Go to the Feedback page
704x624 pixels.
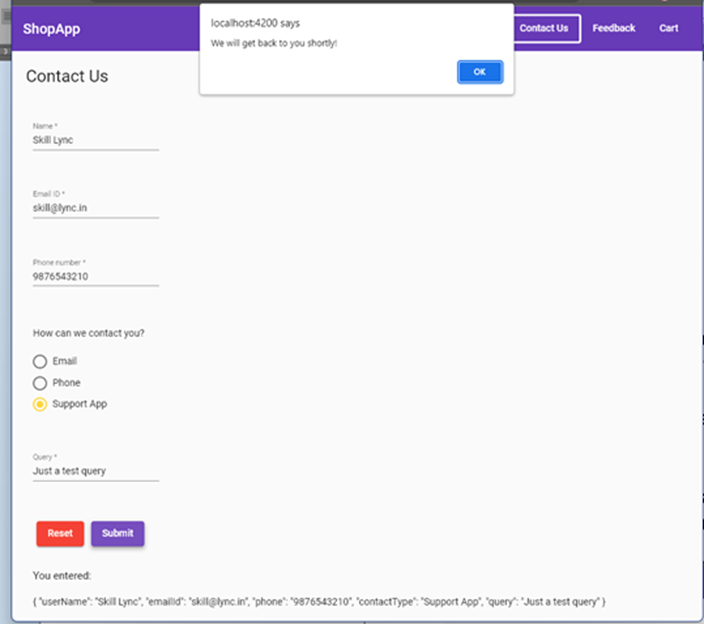pos(613,28)
